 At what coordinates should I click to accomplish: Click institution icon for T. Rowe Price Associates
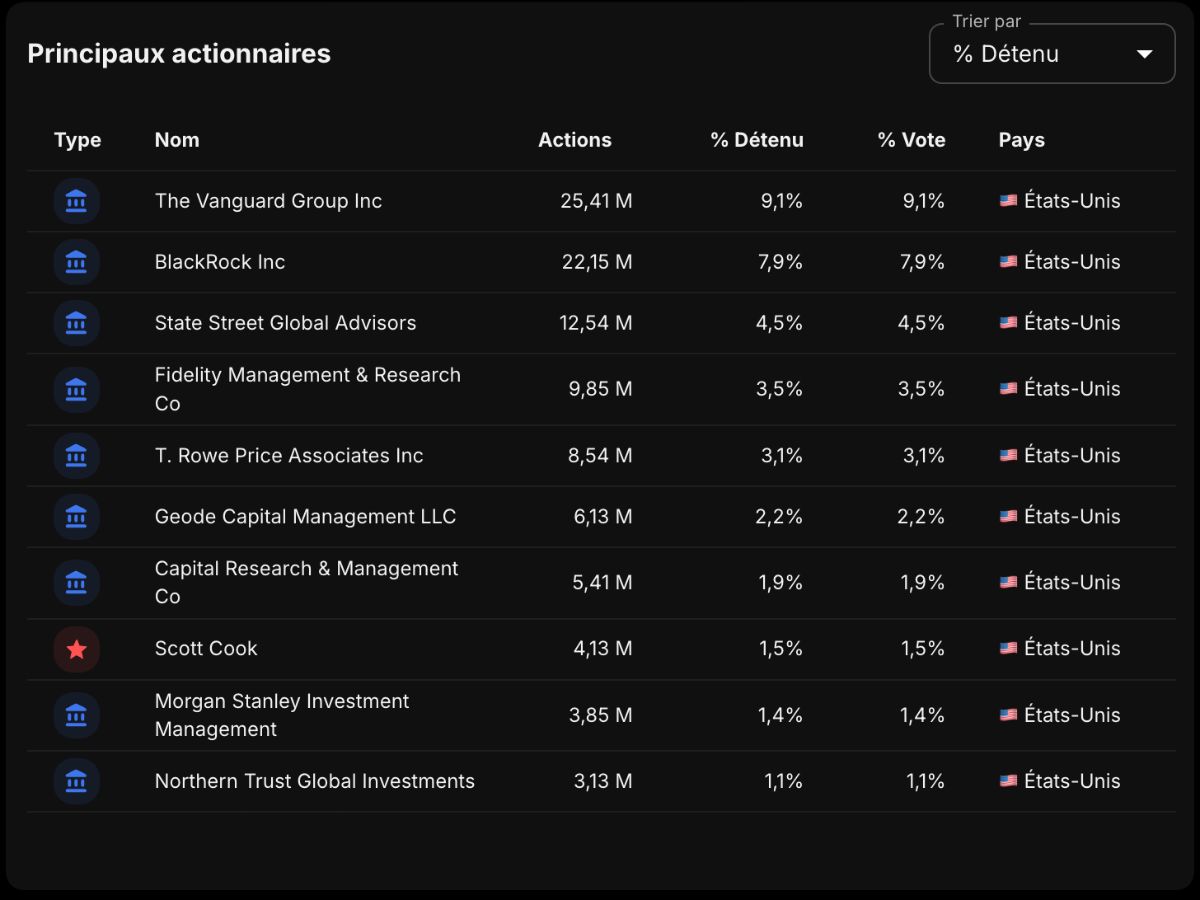[77, 456]
